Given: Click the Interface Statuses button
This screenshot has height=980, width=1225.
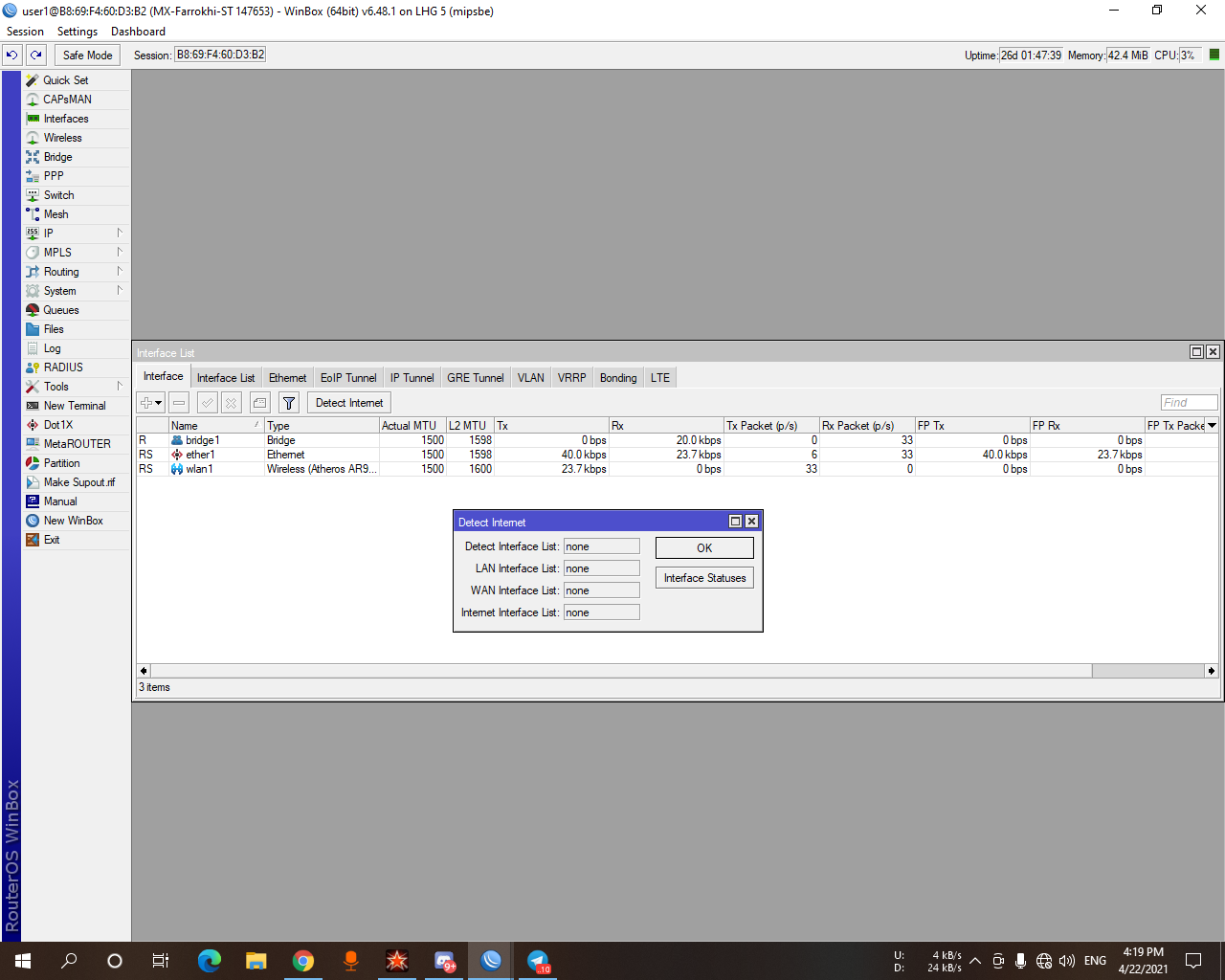Looking at the screenshot, I should tap(704, 577).
